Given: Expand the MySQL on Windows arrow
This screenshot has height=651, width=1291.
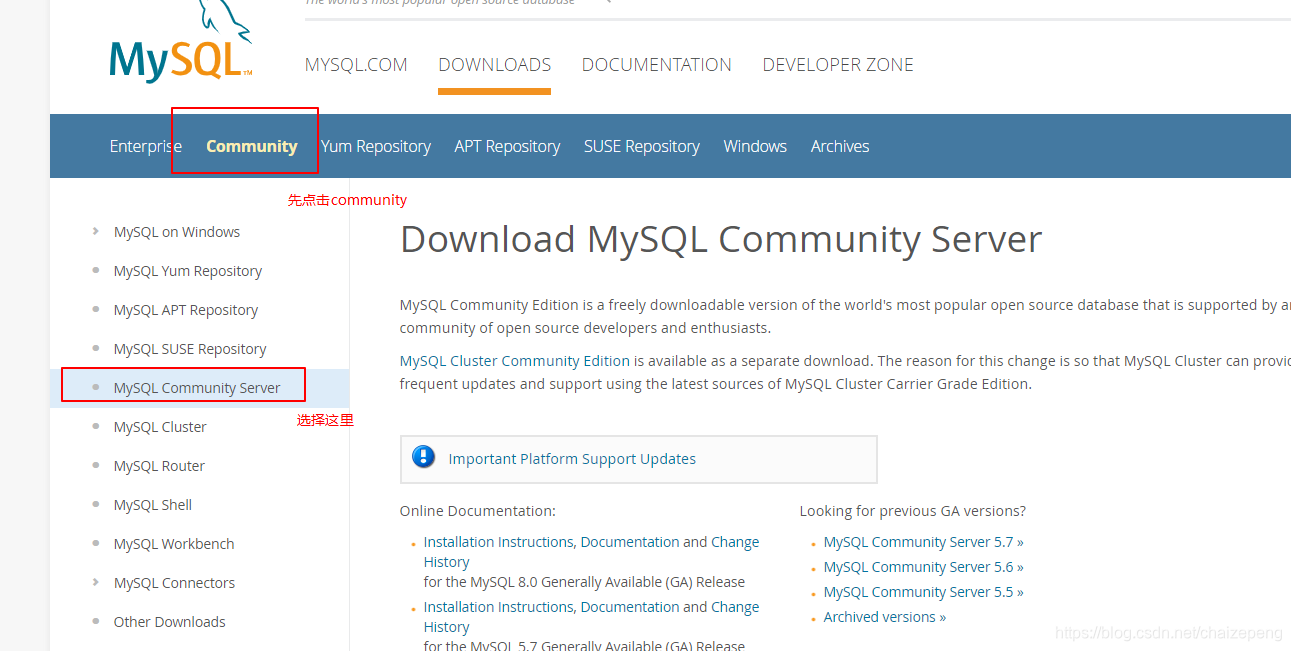Looking at the screenshot, I should click(95, 231).
